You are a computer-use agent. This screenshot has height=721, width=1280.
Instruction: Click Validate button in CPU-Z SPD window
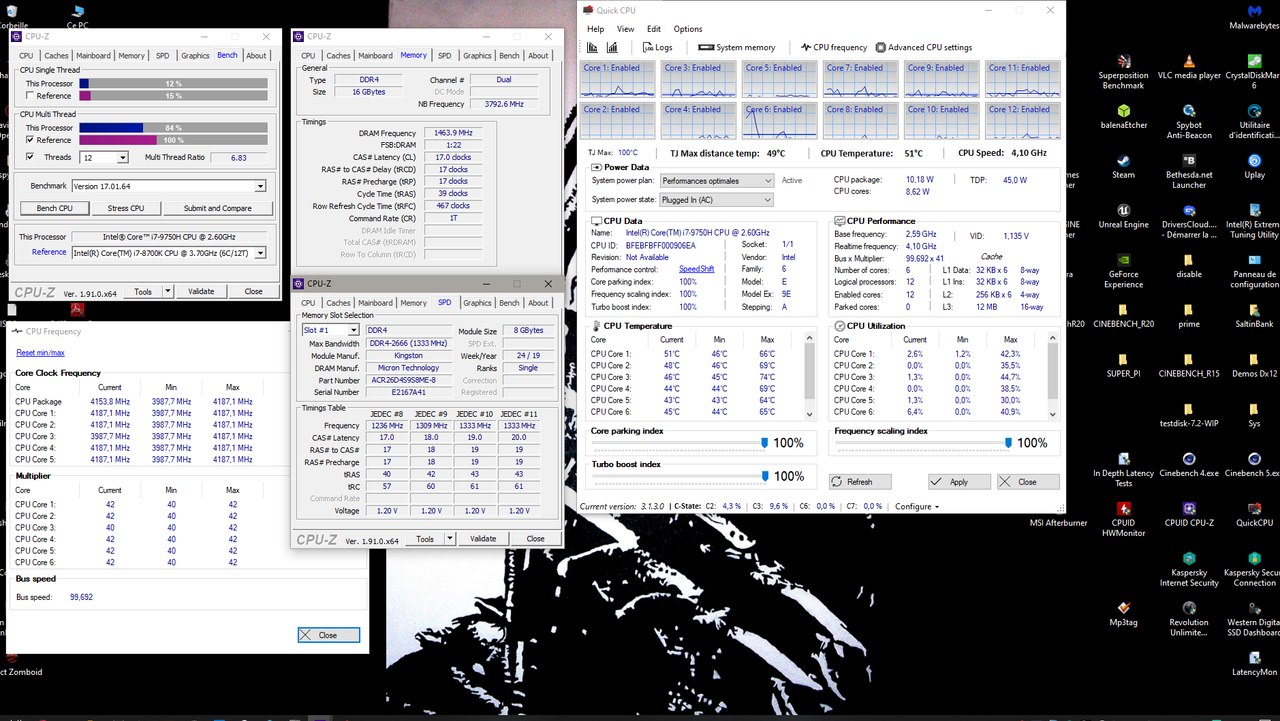coord(483,538)
